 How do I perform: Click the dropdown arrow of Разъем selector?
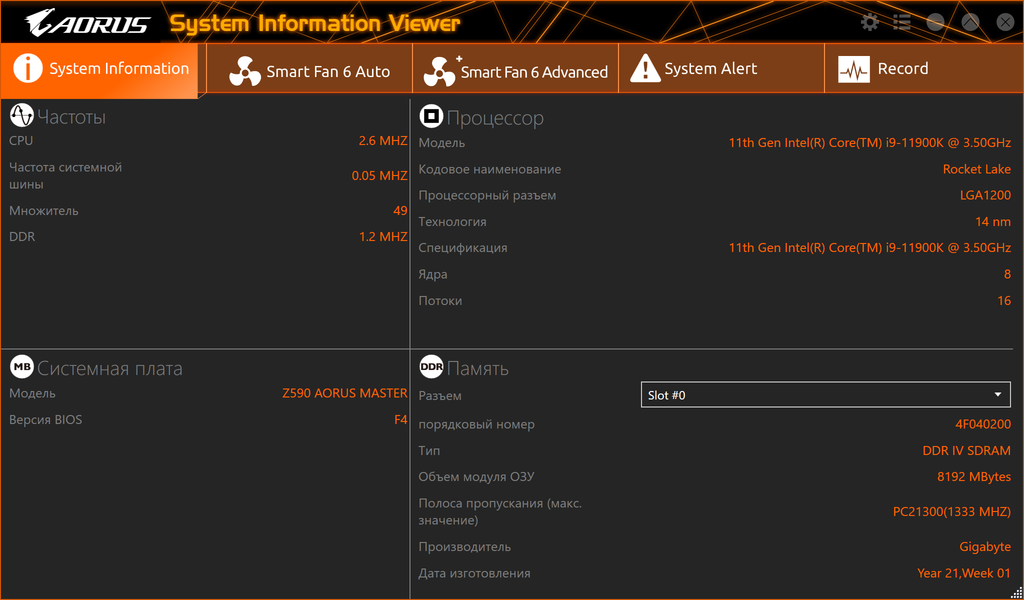click(x=997, y=395)
